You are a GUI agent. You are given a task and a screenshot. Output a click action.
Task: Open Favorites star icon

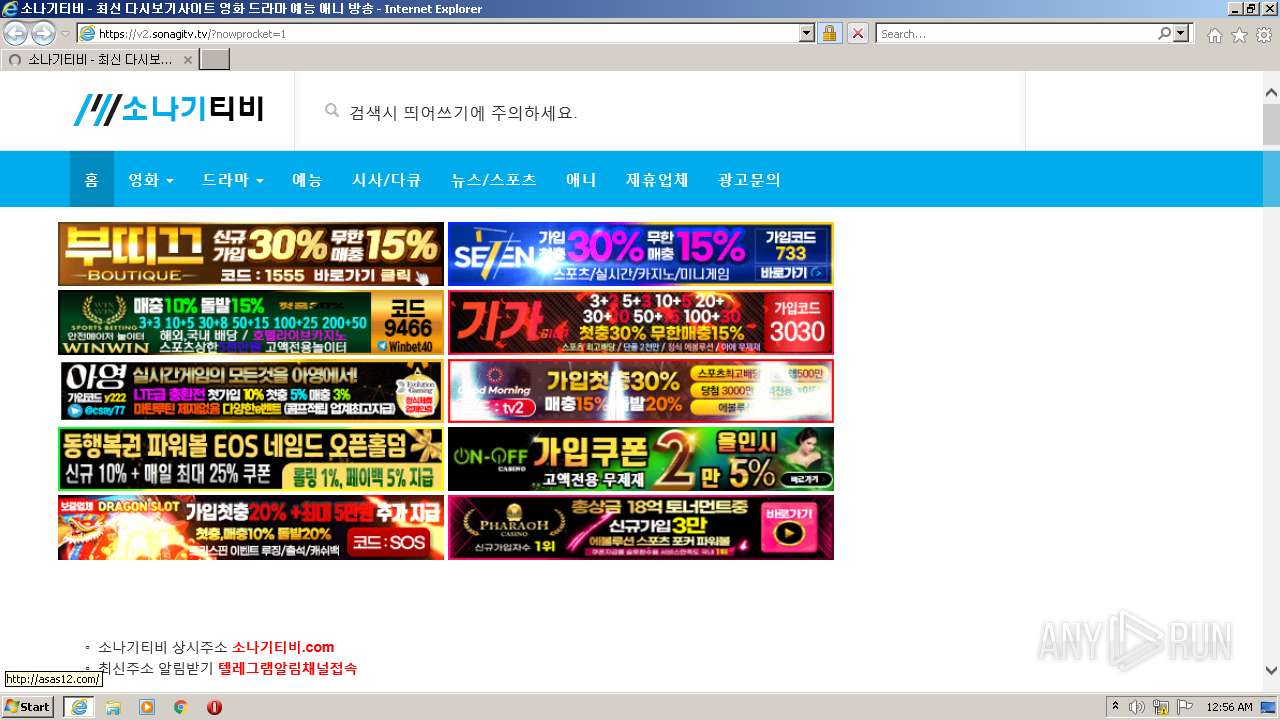(x=1239, y=35)
